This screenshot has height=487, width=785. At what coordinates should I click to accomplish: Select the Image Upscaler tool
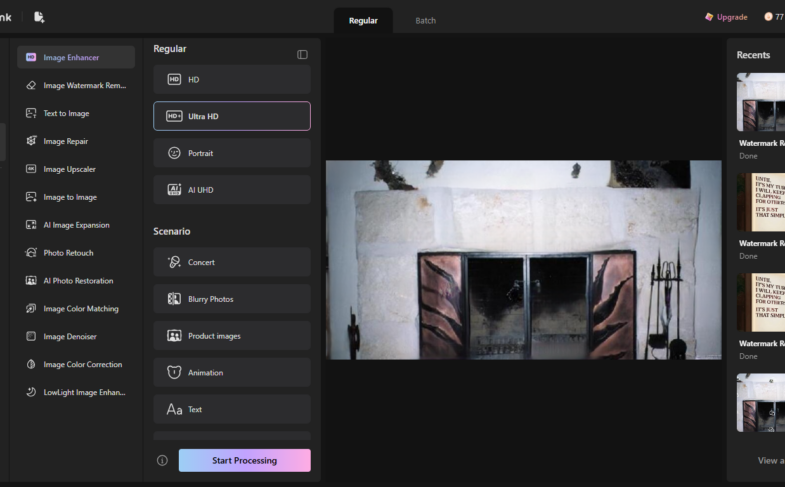click(x=76, y=169)
